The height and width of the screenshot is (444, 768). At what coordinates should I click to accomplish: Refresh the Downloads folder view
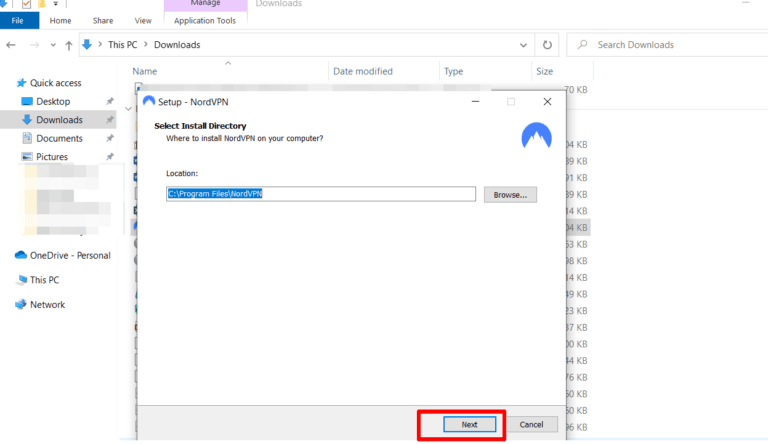547,45
